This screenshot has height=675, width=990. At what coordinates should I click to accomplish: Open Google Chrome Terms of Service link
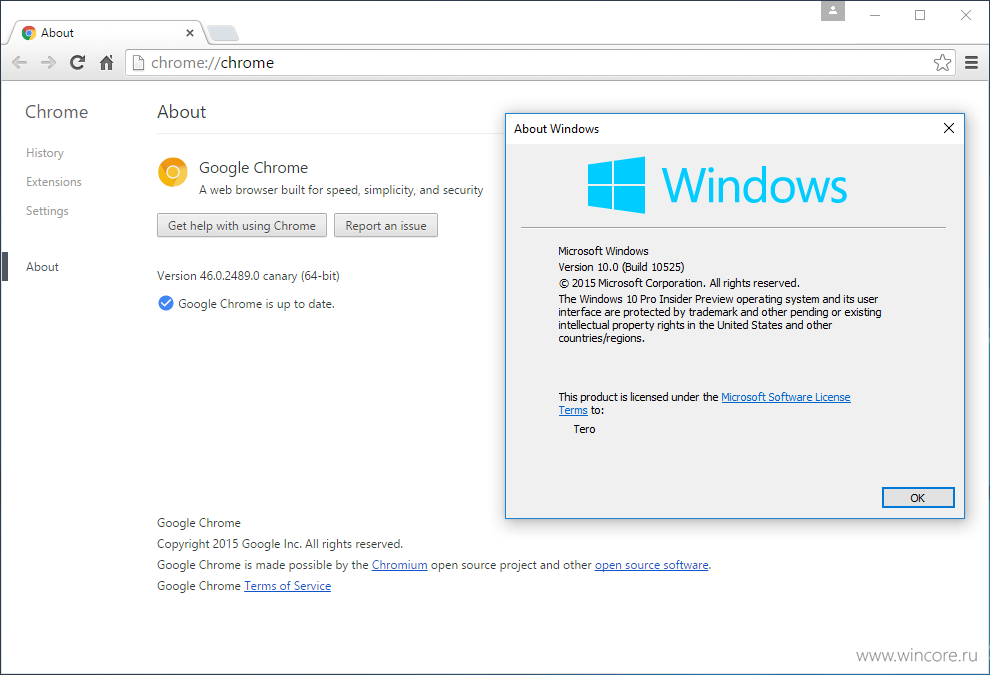(x=287, y=586)
